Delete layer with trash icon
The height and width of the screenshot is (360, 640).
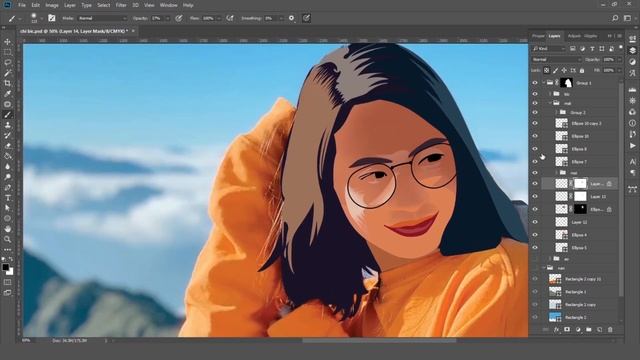tap(610, 329)
